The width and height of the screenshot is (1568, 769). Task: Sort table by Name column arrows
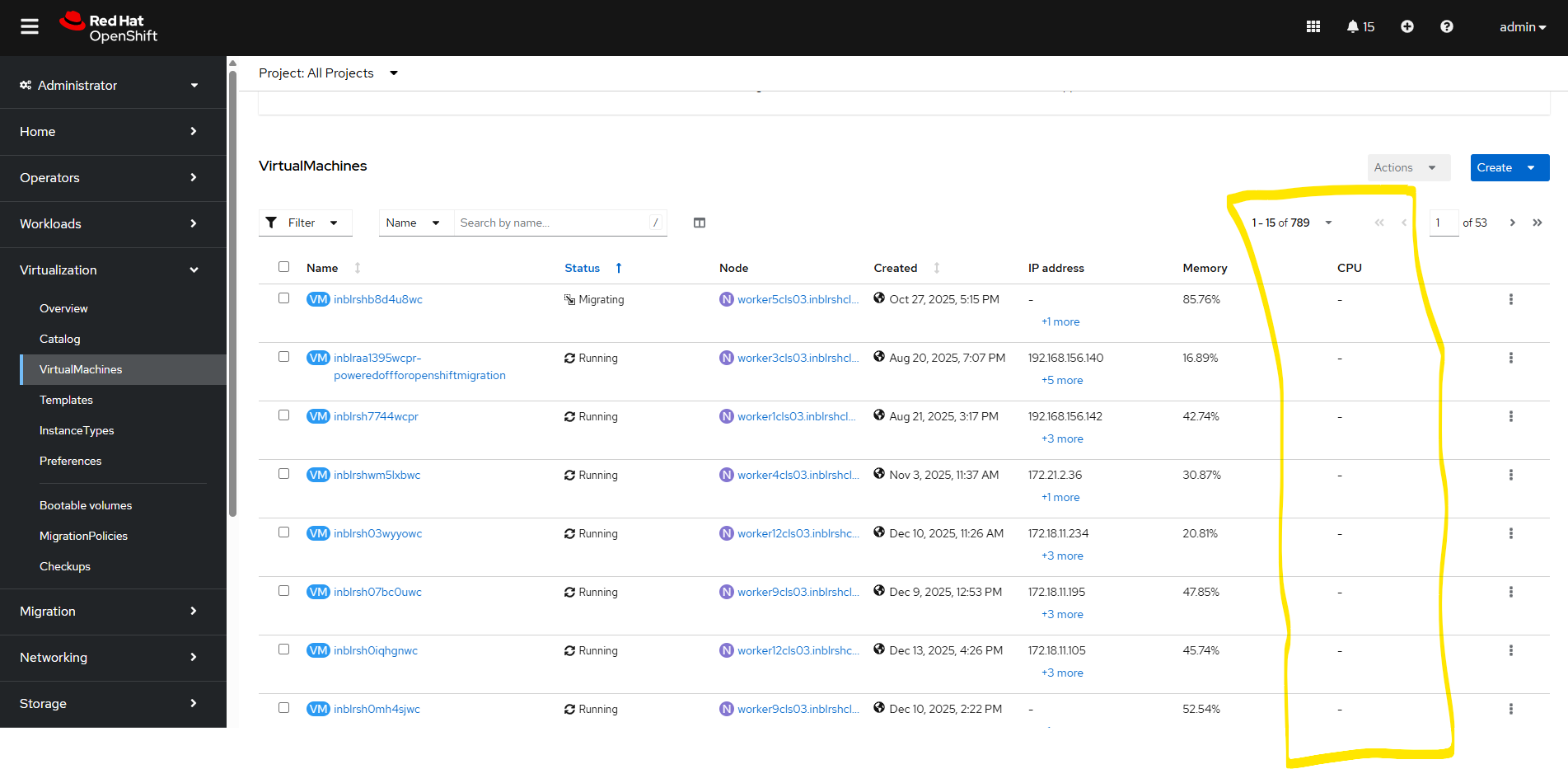358,268
